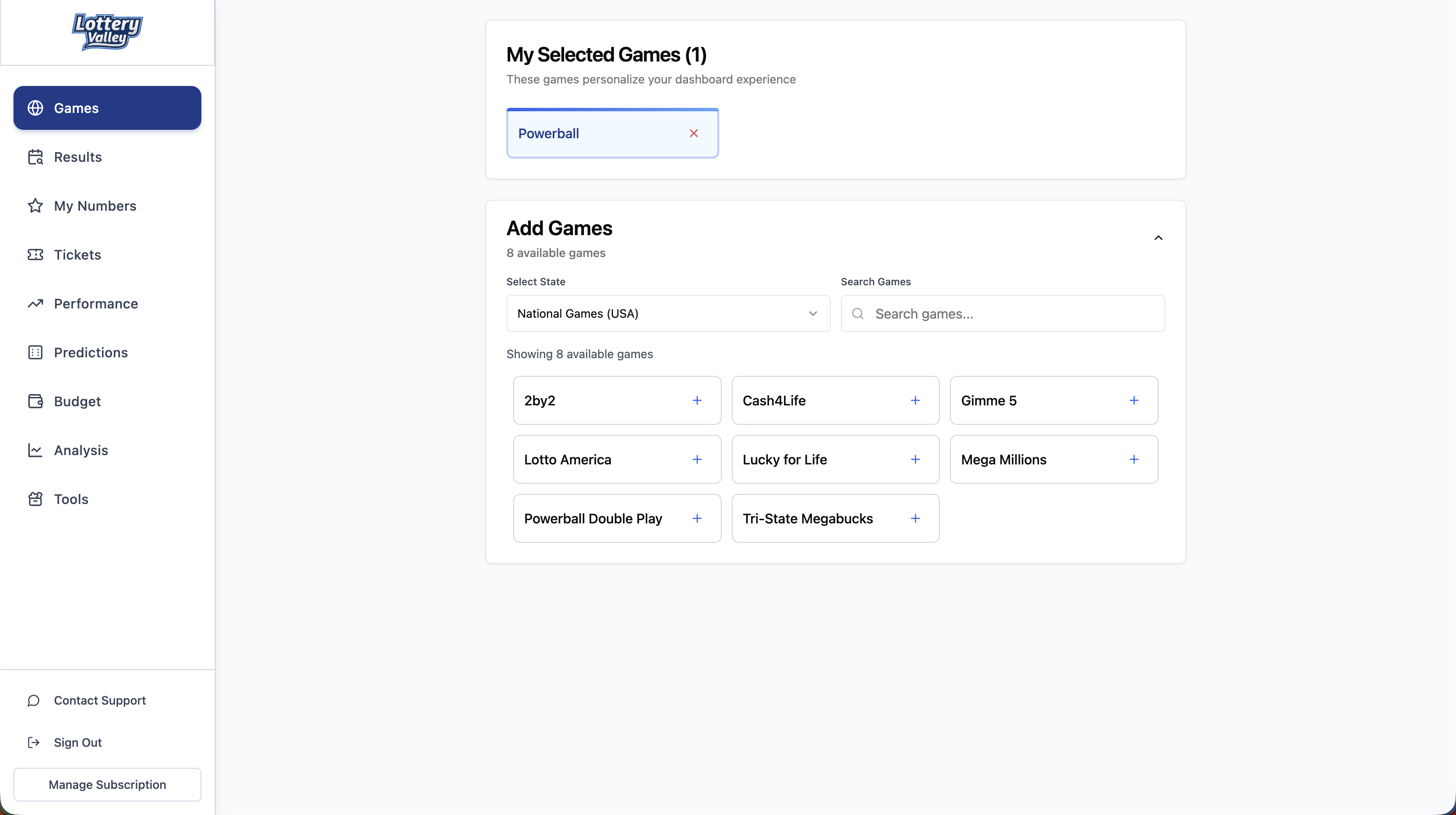This screenshot has width=1456, height=815.
Task: Open the Select State dropdown
Action: point(667,313)
